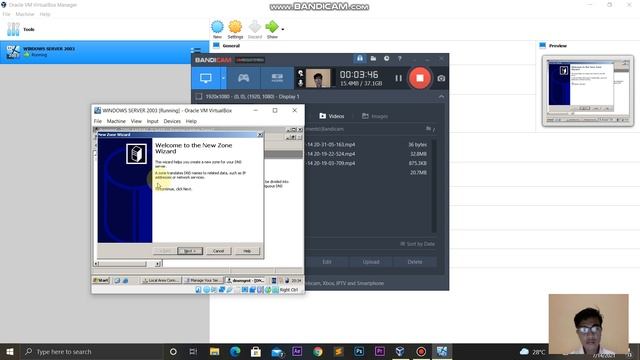Select Bandicam HDMI device recording mode icon

coord(277,78)
